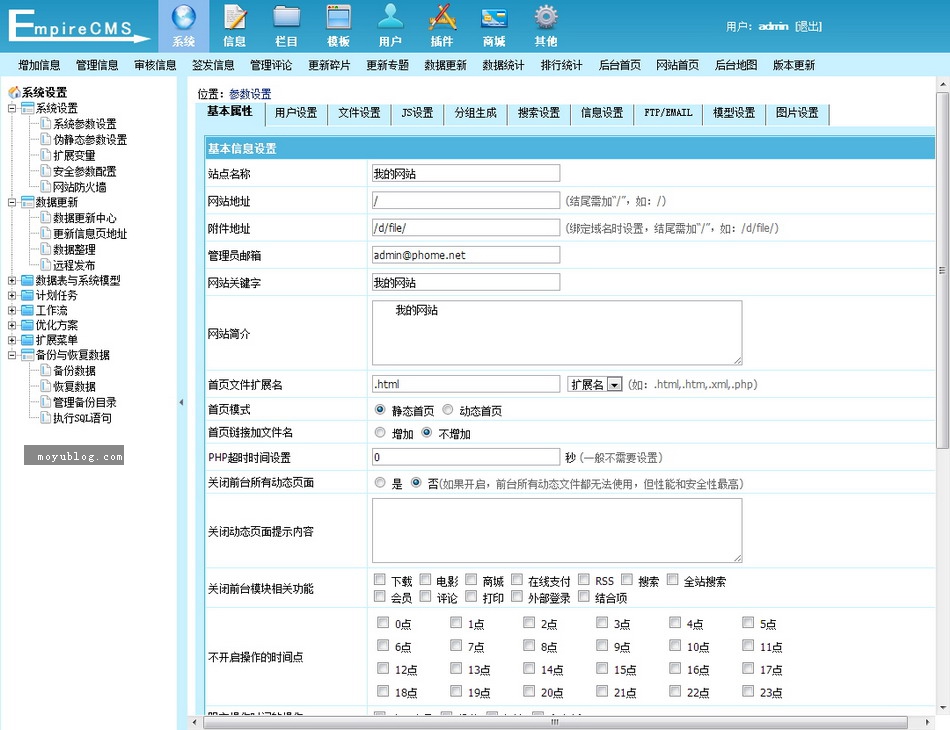Switch to the 文件设置 tab
The width and height of the screenshot is (950, 730).
(x=359, y=113)
